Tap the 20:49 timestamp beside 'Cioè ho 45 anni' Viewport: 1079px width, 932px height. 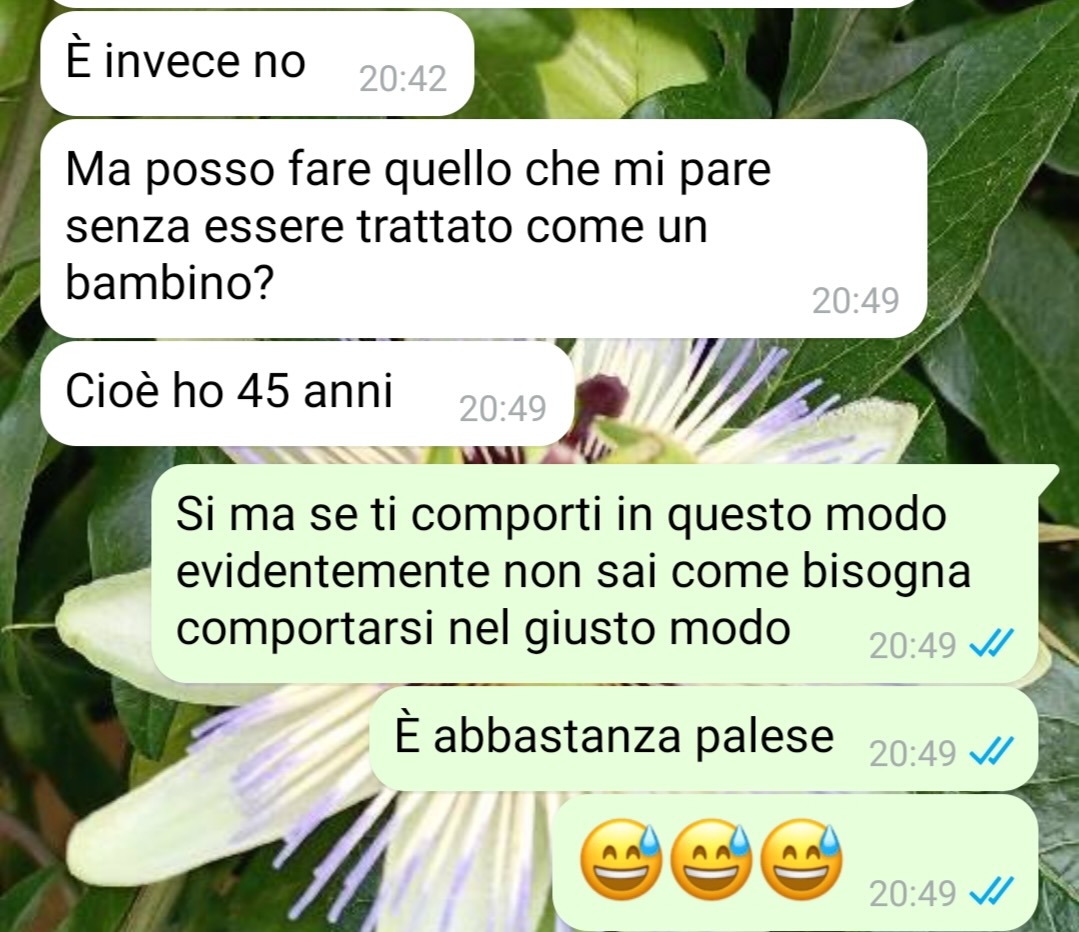pos(503,408)
